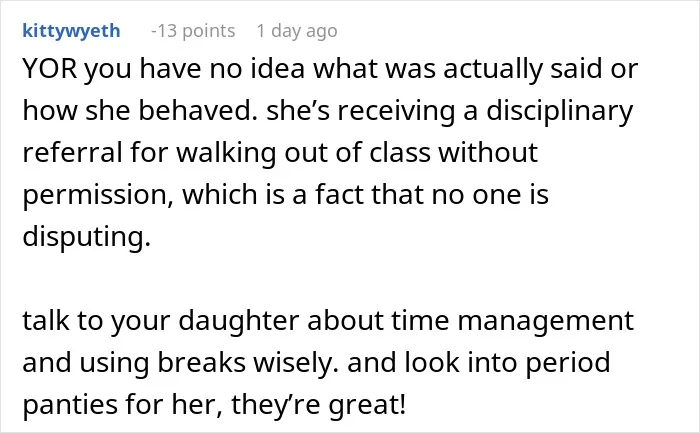This screenshot has width=700, height=433.
Task: Click the word receiving in the comment
Action: pos(396,112)
